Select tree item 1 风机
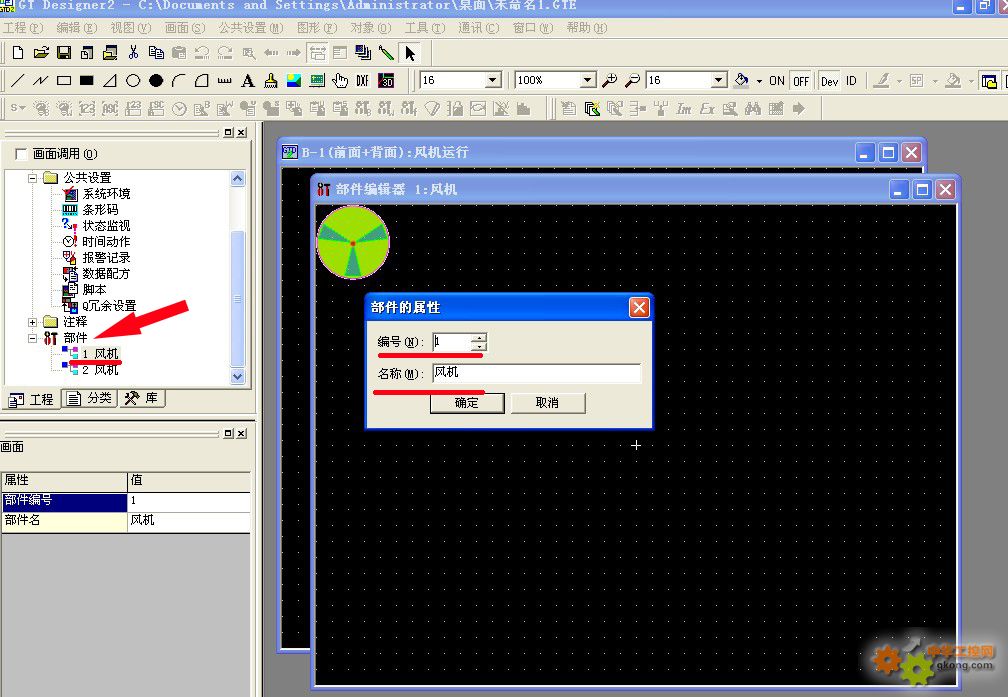 coord(100,354)
